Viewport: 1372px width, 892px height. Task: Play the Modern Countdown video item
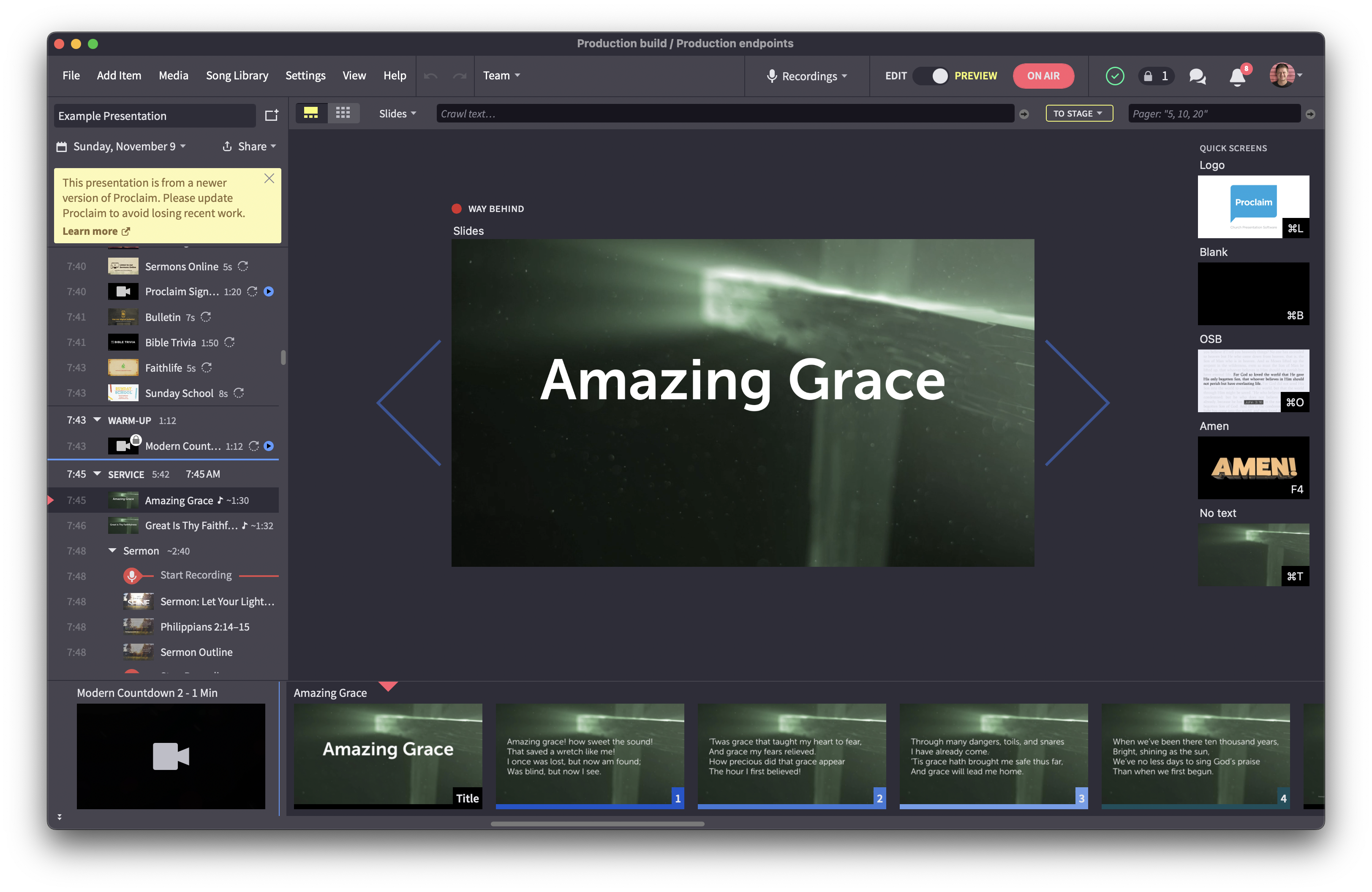(269, 446)
